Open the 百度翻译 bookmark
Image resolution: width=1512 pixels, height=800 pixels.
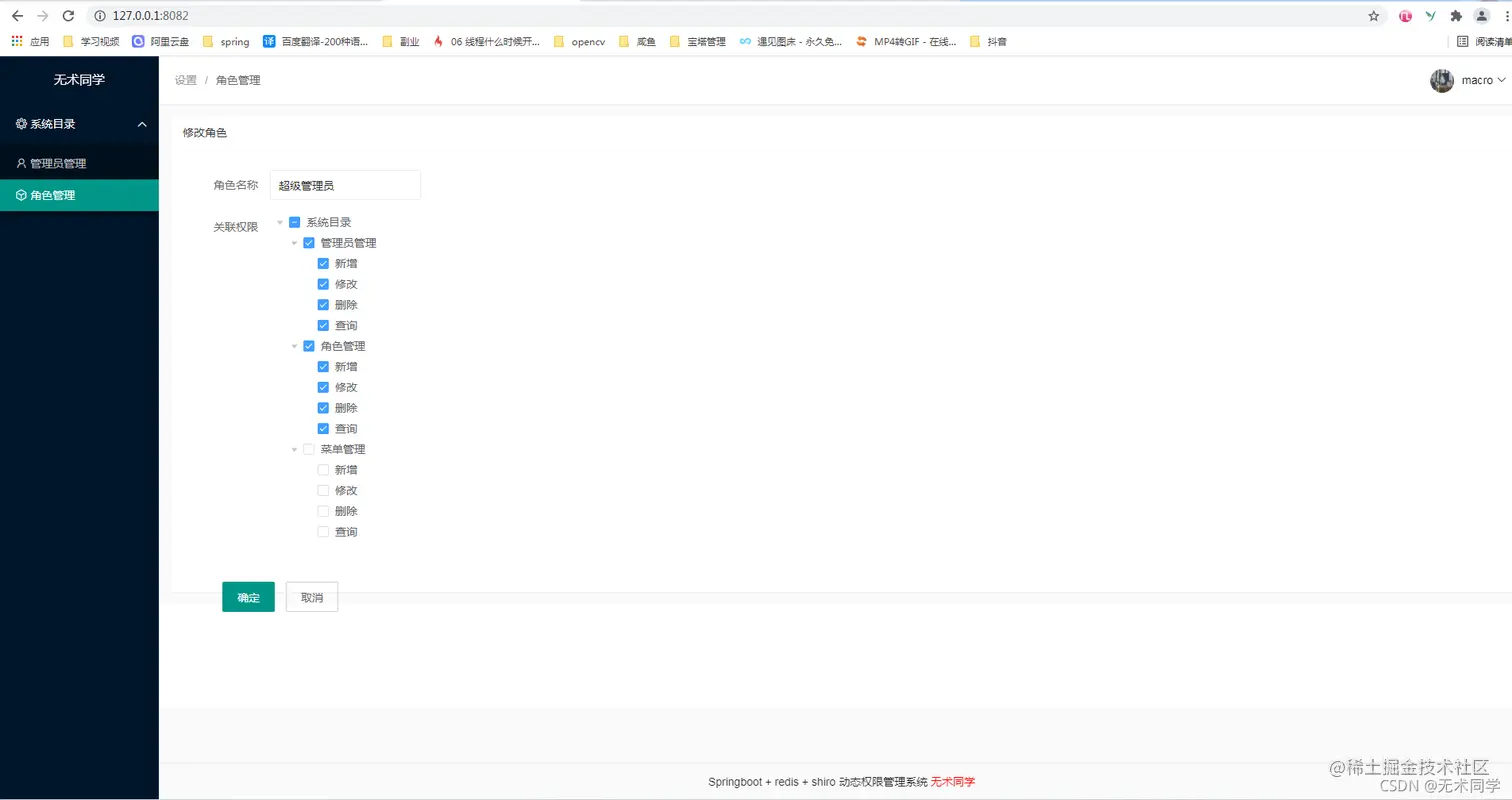tap(315, 41)
